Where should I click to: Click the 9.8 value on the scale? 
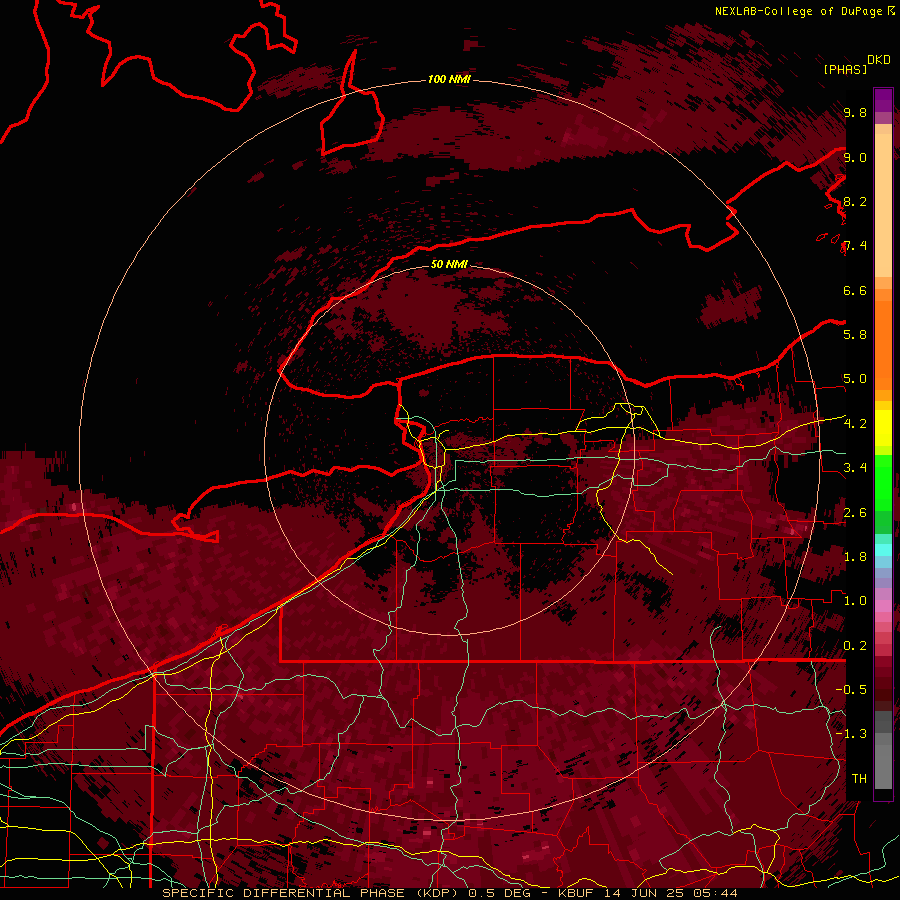pyautogui.click(x=855, y=112)
